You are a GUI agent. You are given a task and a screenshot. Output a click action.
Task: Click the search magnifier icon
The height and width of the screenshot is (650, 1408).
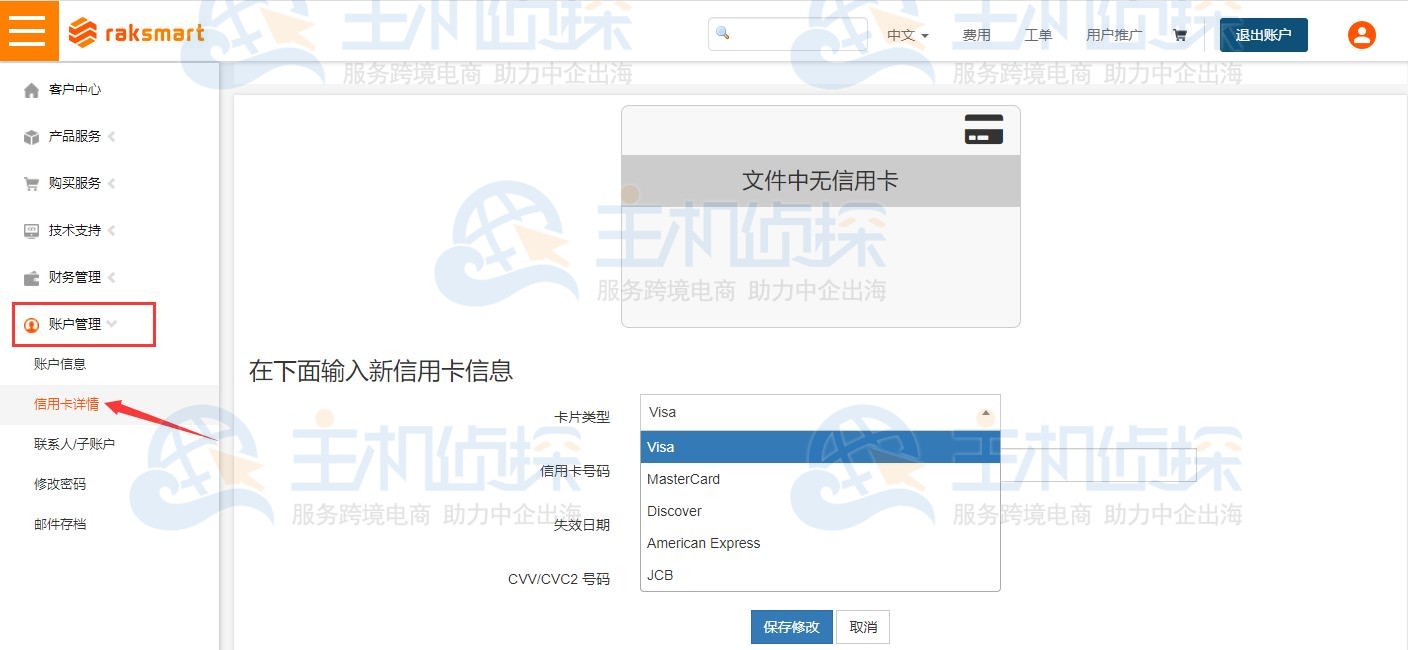tap(723, 33)
